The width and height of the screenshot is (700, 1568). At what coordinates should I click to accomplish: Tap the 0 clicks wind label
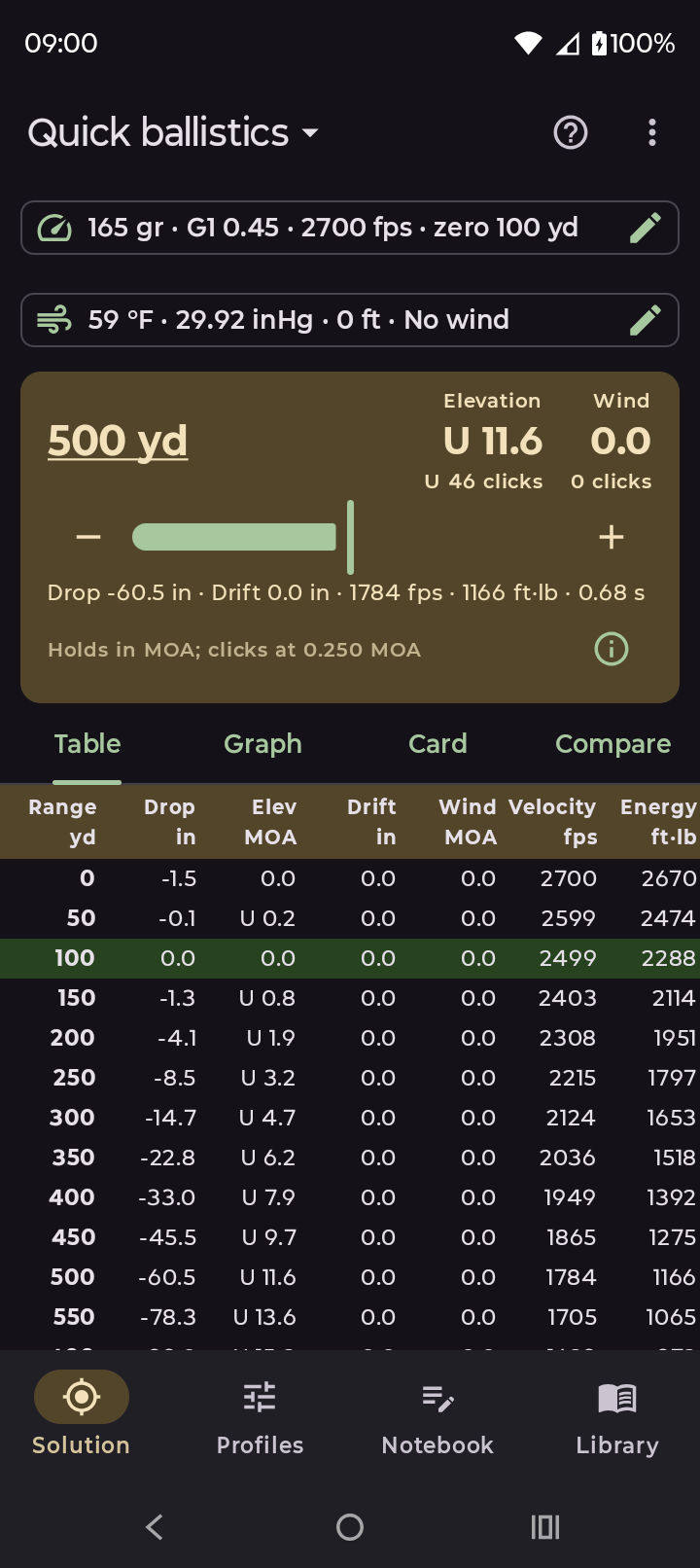point(612,481)
